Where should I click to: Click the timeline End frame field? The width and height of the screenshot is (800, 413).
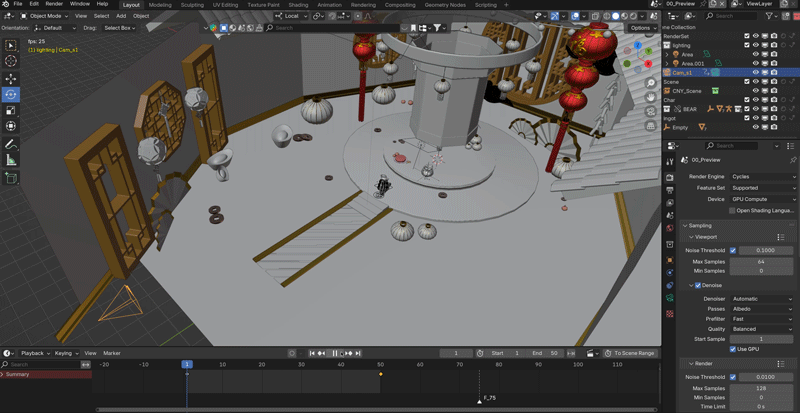click(x=546, y=353)
